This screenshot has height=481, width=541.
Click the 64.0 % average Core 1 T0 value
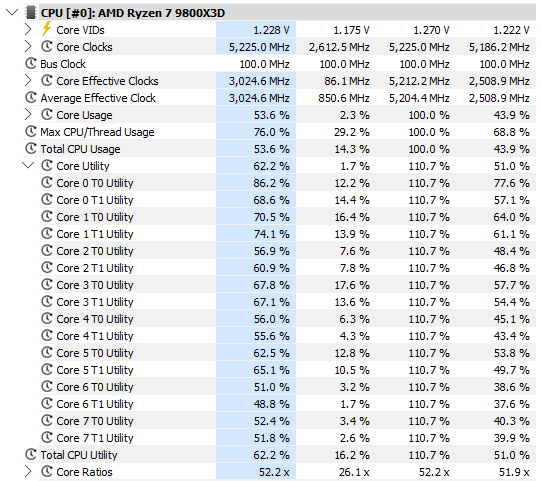click(511, 217)
